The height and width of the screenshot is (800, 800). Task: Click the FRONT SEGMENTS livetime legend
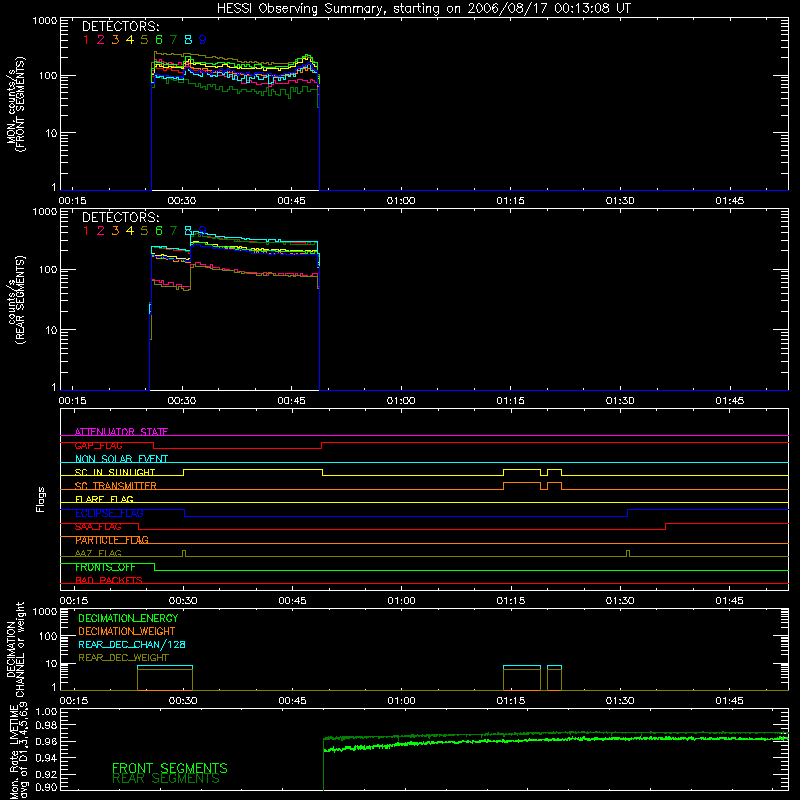[x=170, y=768]
